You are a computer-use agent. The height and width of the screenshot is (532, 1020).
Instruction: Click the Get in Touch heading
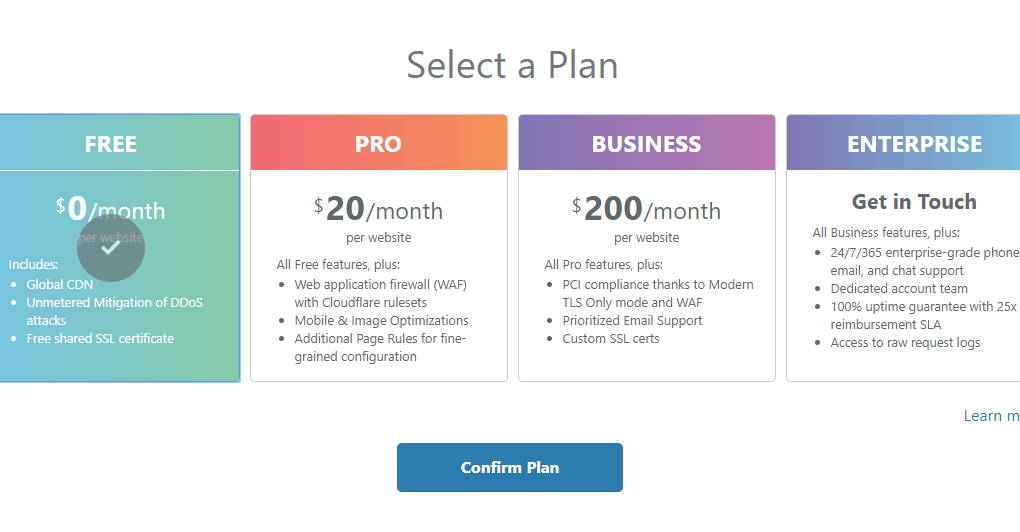pos(914,202)
